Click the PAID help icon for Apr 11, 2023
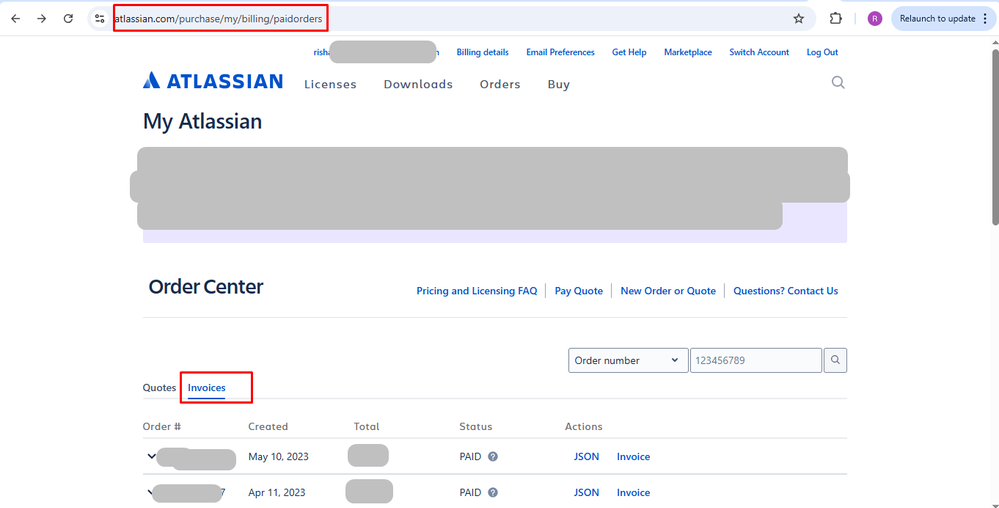Screen dimensions: 999x508 (x=492, y=492)
